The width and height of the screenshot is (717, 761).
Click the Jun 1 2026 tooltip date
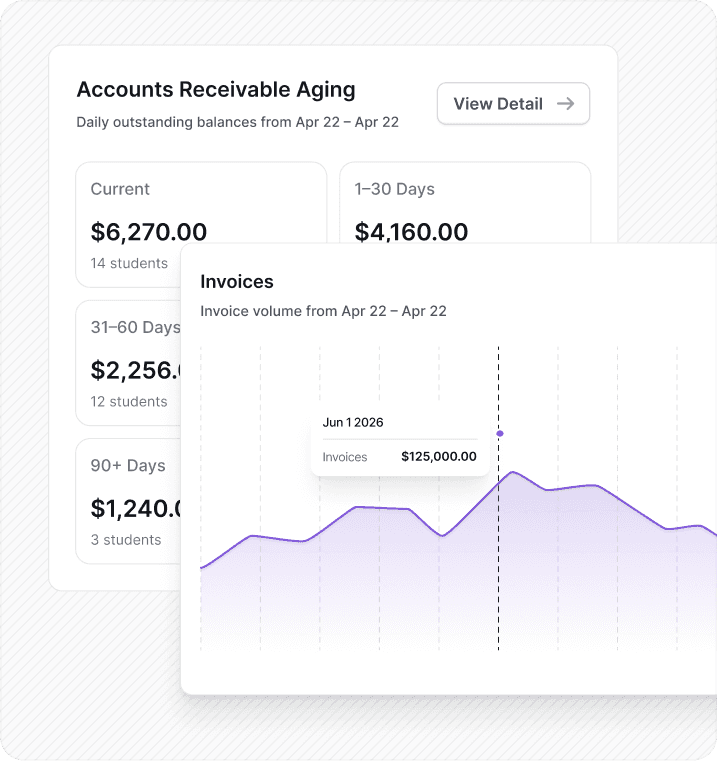[353, 422]
